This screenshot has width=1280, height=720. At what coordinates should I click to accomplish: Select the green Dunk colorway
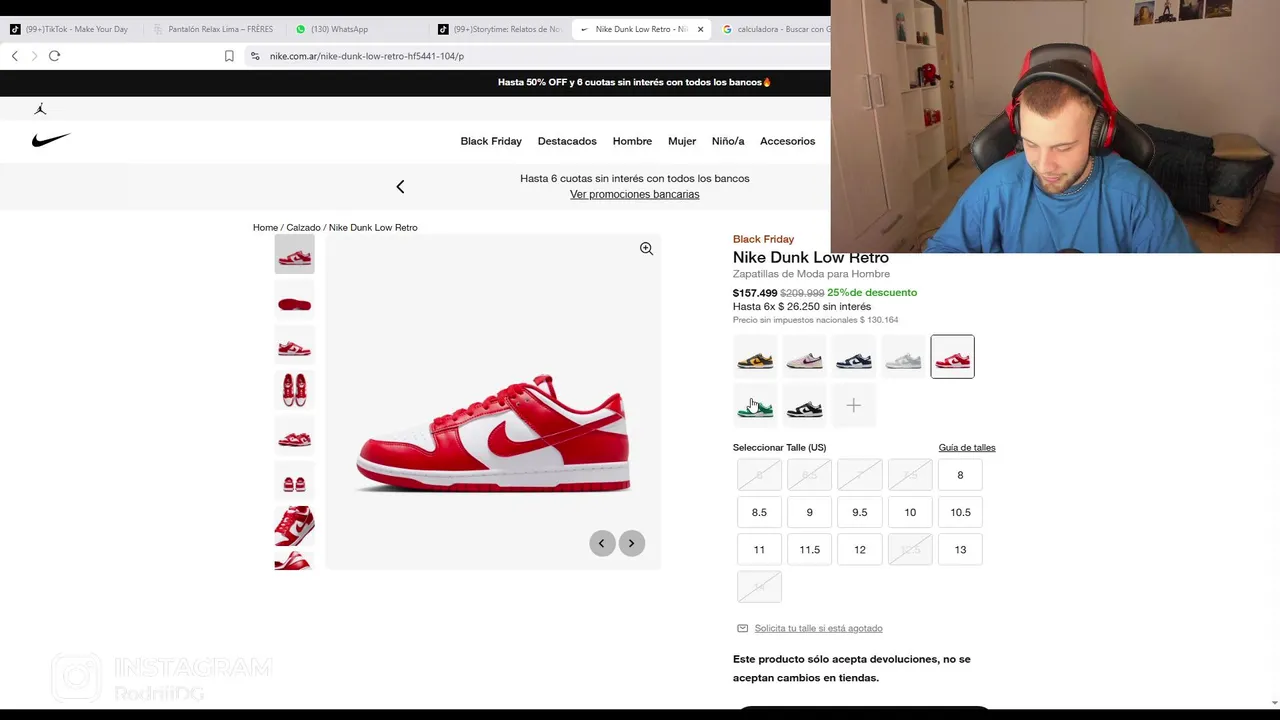(x=755, y=405)
